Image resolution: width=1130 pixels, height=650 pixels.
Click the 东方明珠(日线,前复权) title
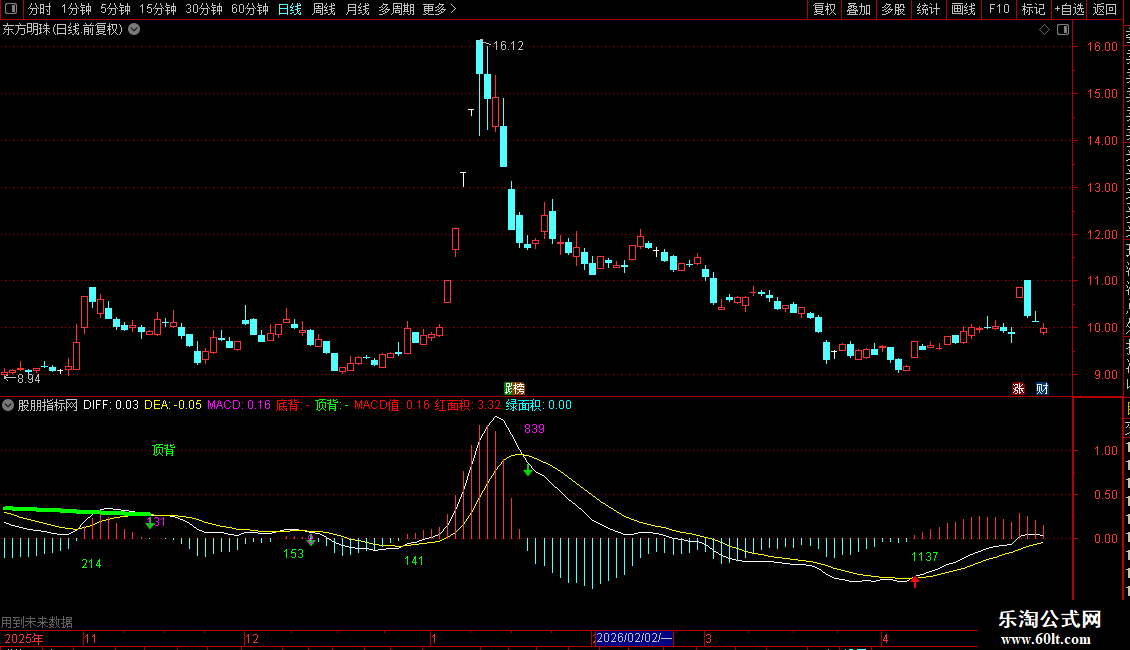pyautogui.click(x=63, y=30)
